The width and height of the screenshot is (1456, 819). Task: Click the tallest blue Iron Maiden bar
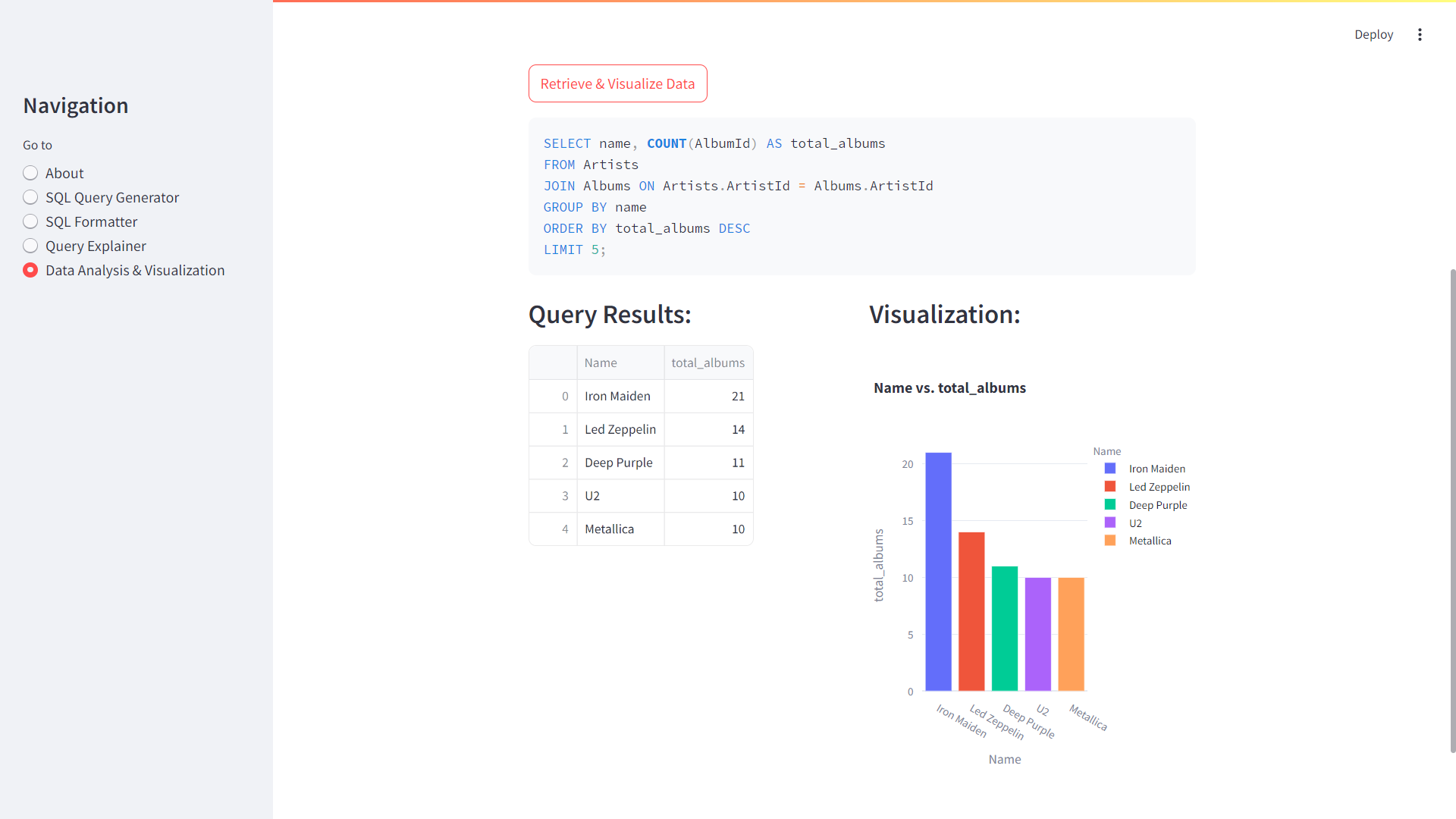(939, 569)
